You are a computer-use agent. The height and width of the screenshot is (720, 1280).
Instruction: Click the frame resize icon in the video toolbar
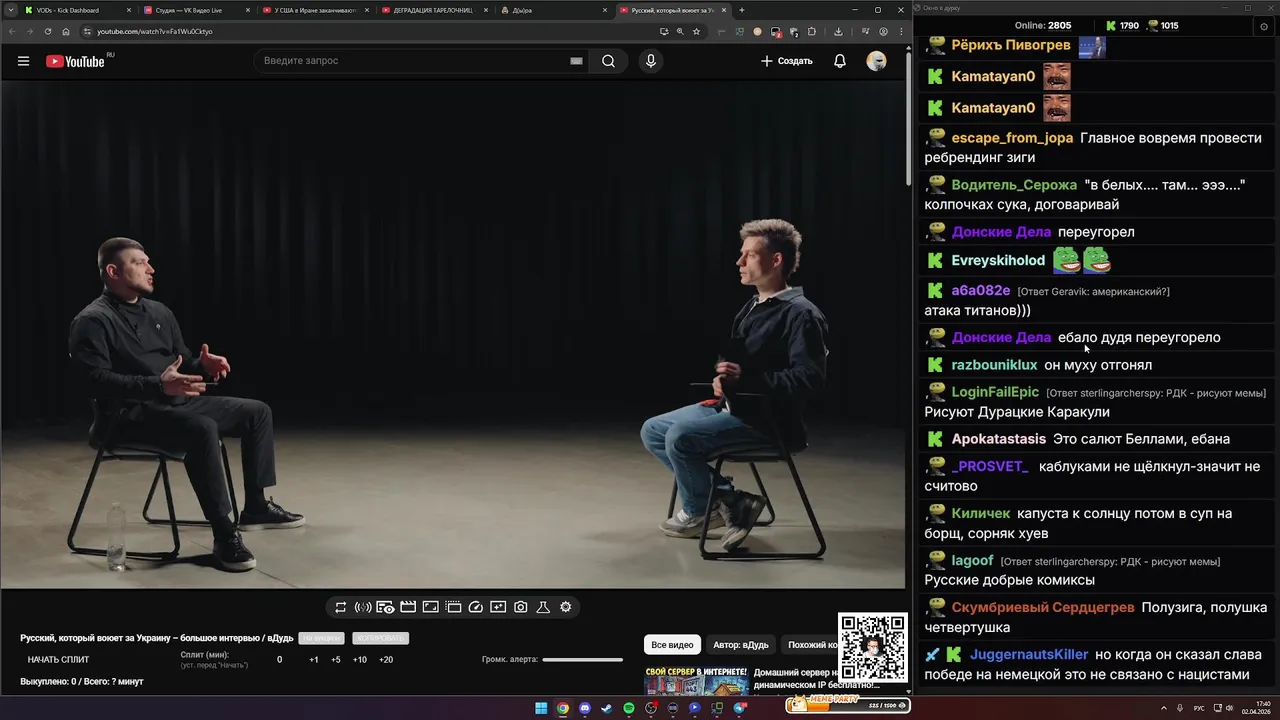point(430,607)
